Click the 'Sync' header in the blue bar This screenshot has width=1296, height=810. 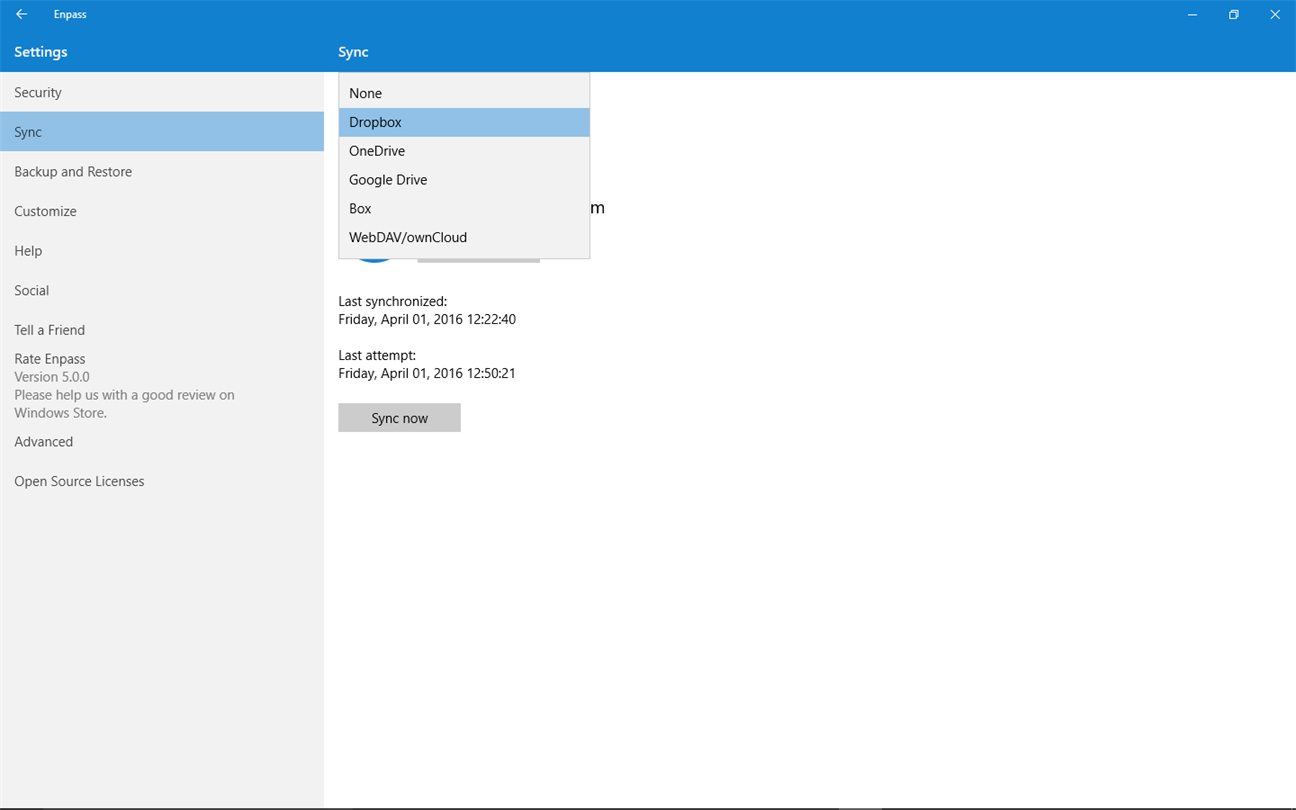353,52
